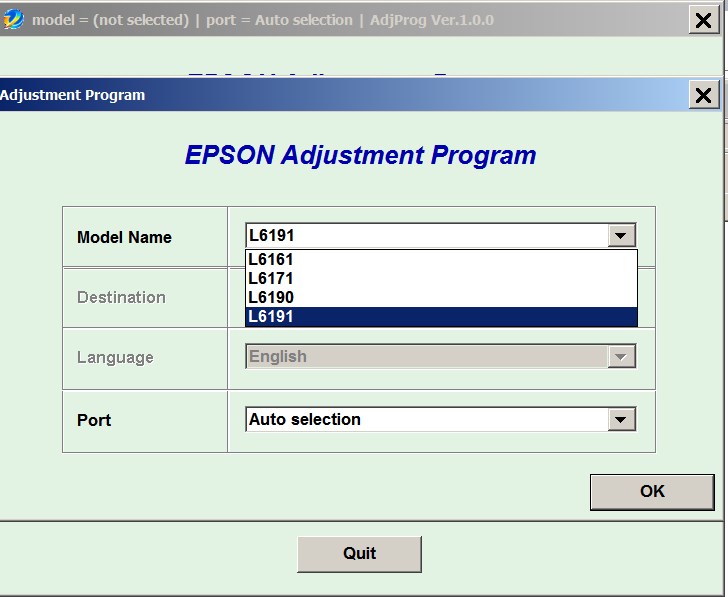This screenshot has width=728, height=597.
Task: Click the Quit button
Action: point(359,554)
